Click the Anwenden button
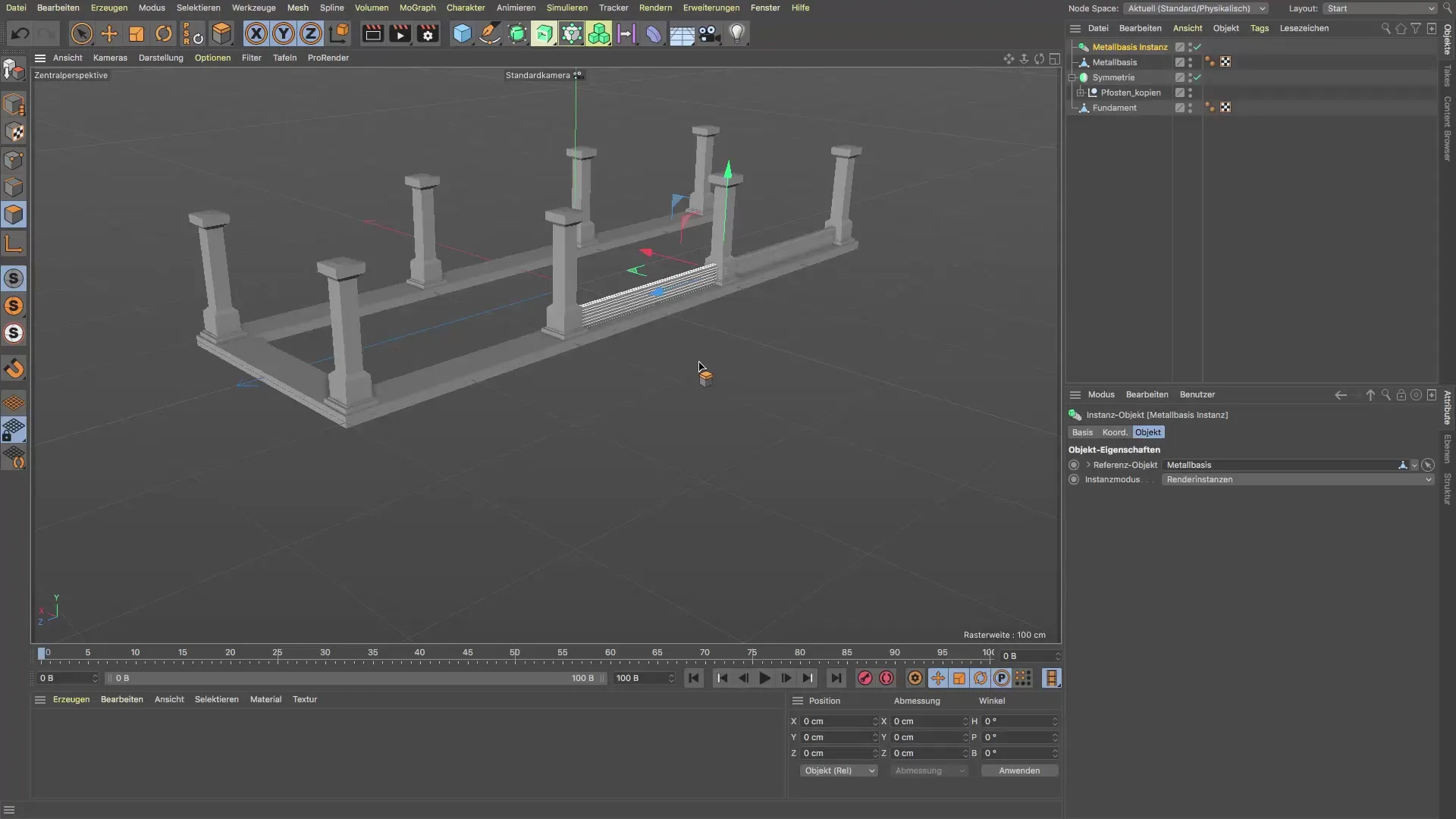Screen dimensions: 1456x819 coord(1019,770)
